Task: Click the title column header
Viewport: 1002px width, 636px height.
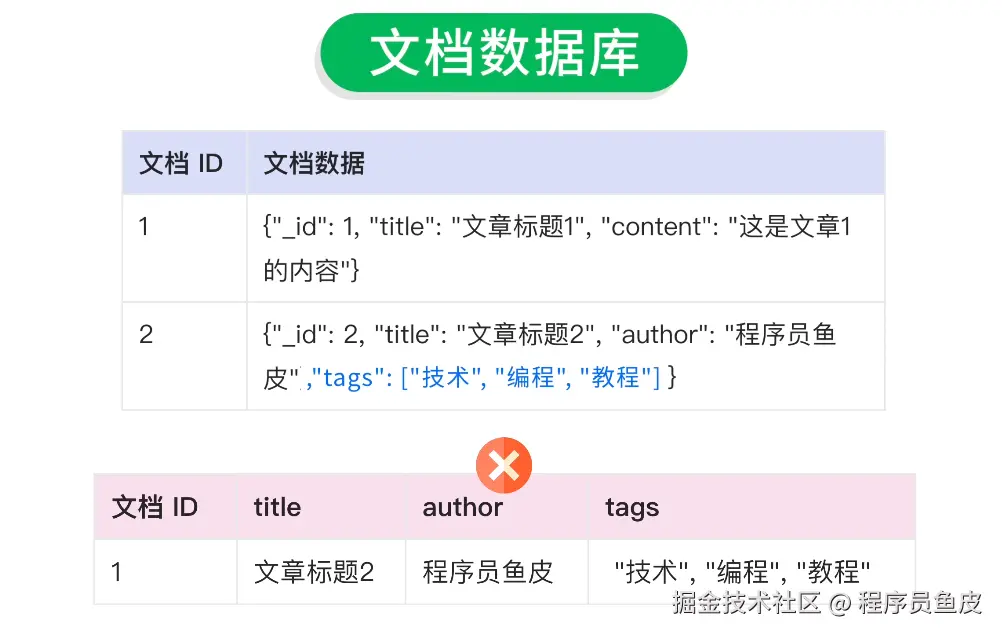Action: point(277,507)
